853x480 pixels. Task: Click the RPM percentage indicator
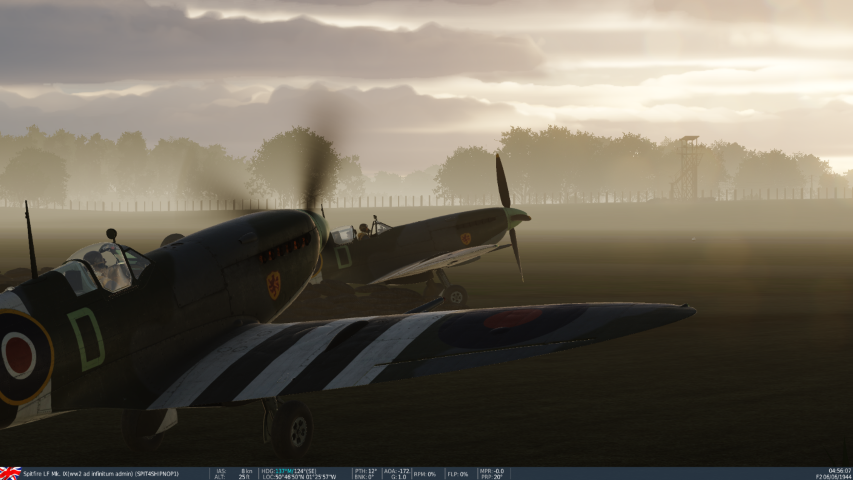[x=427, y=473]
